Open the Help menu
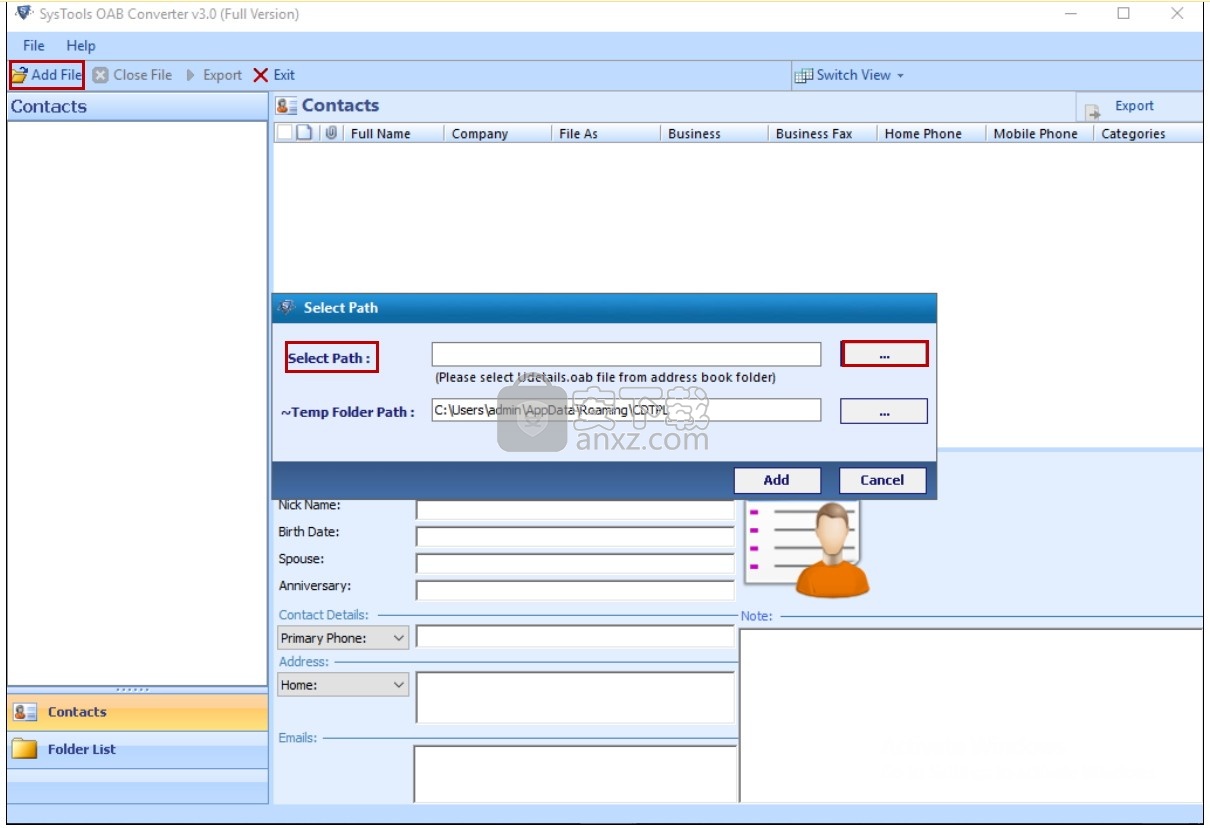 pos(81,45)
